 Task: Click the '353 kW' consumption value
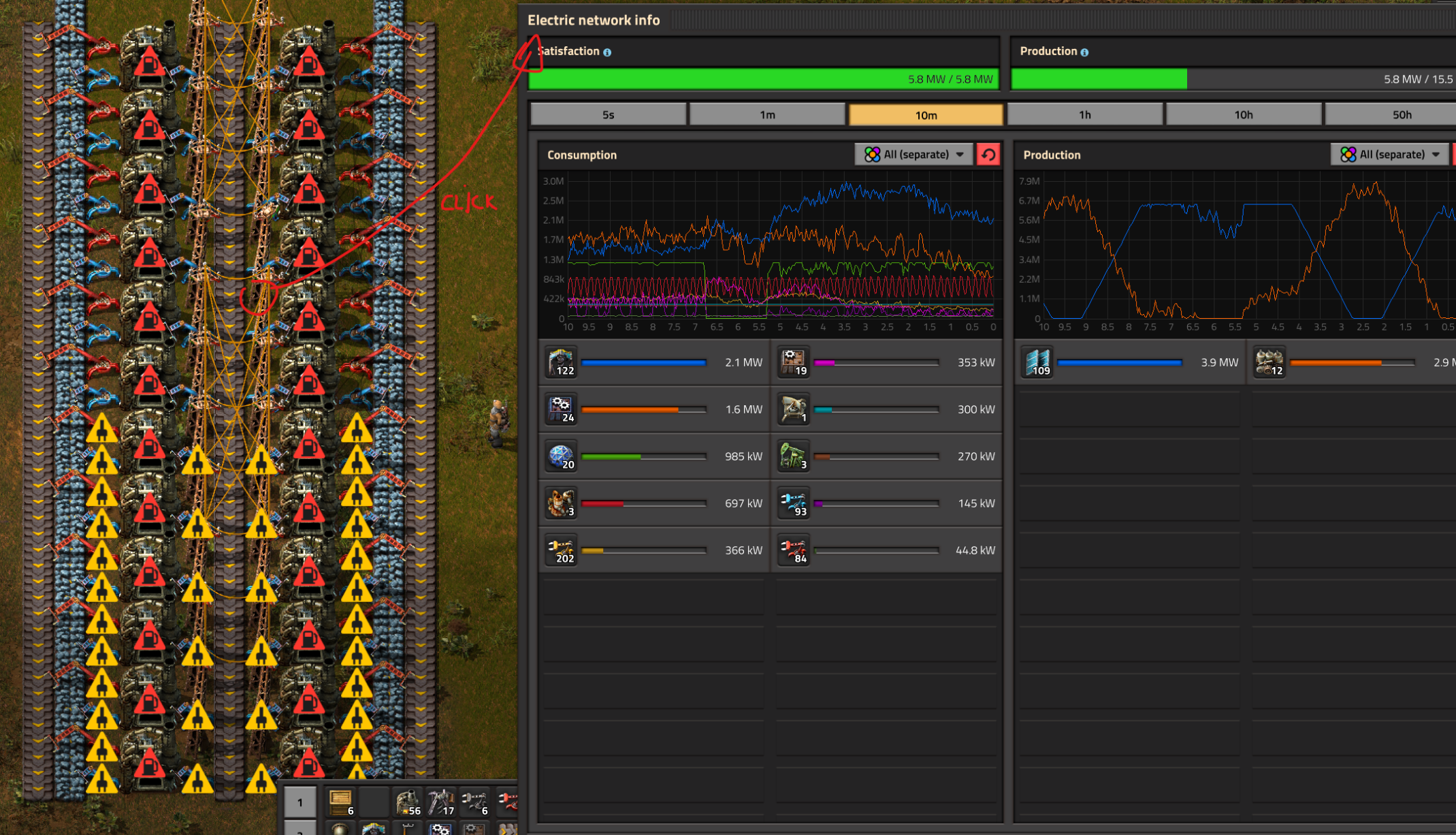976,362
